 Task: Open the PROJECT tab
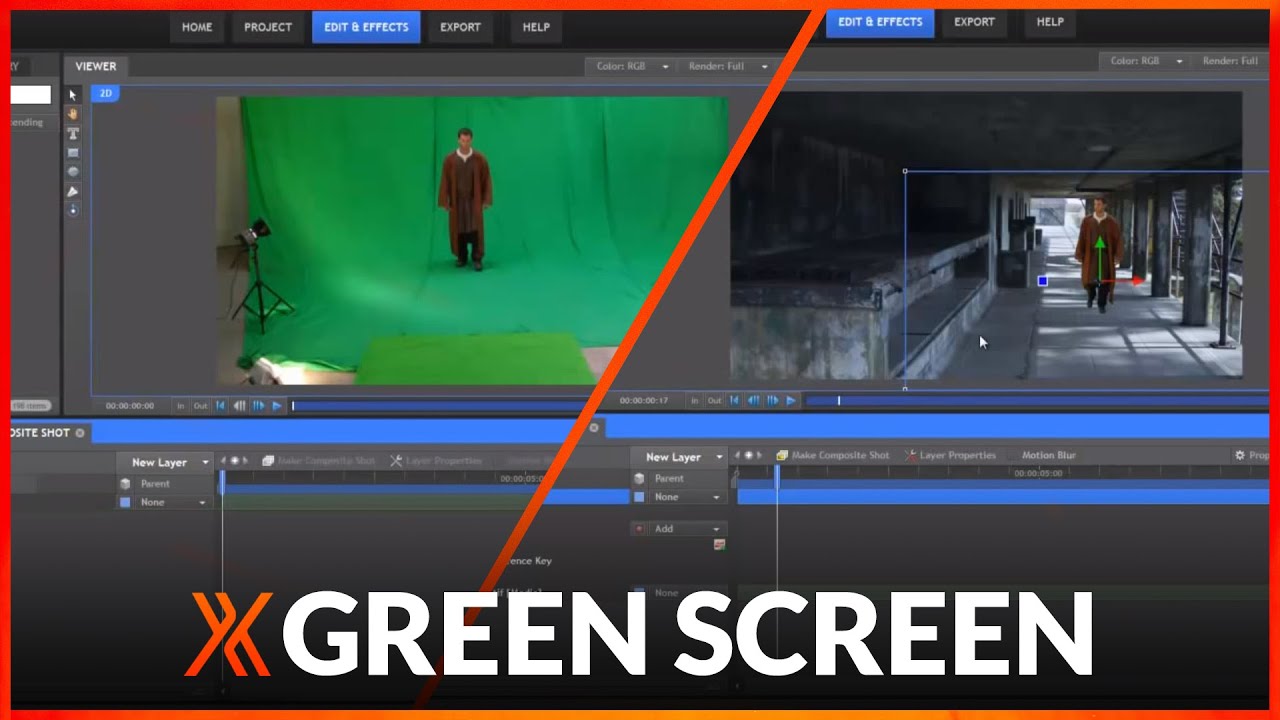click(268, 27)
